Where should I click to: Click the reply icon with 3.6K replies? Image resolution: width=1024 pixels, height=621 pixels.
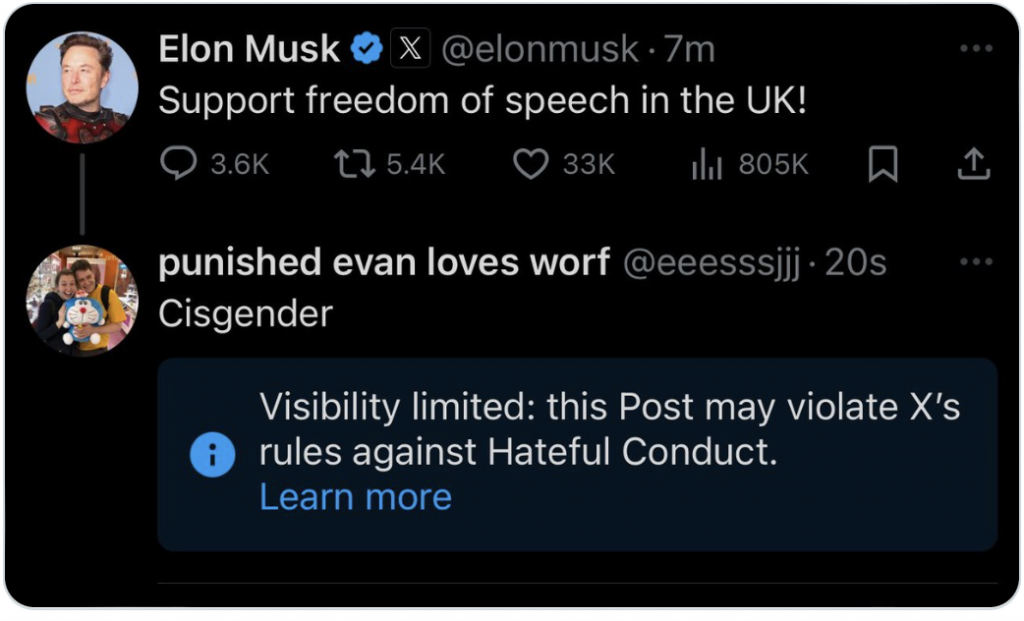(179, 164)
